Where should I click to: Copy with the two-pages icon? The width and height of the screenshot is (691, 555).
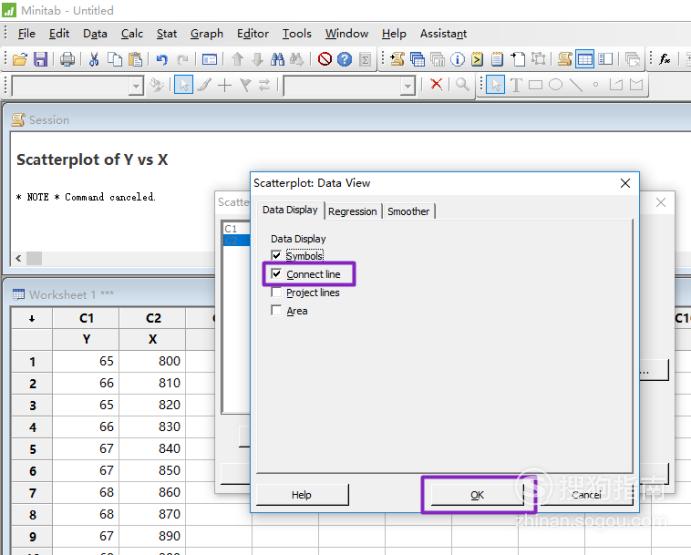[115, 59]
